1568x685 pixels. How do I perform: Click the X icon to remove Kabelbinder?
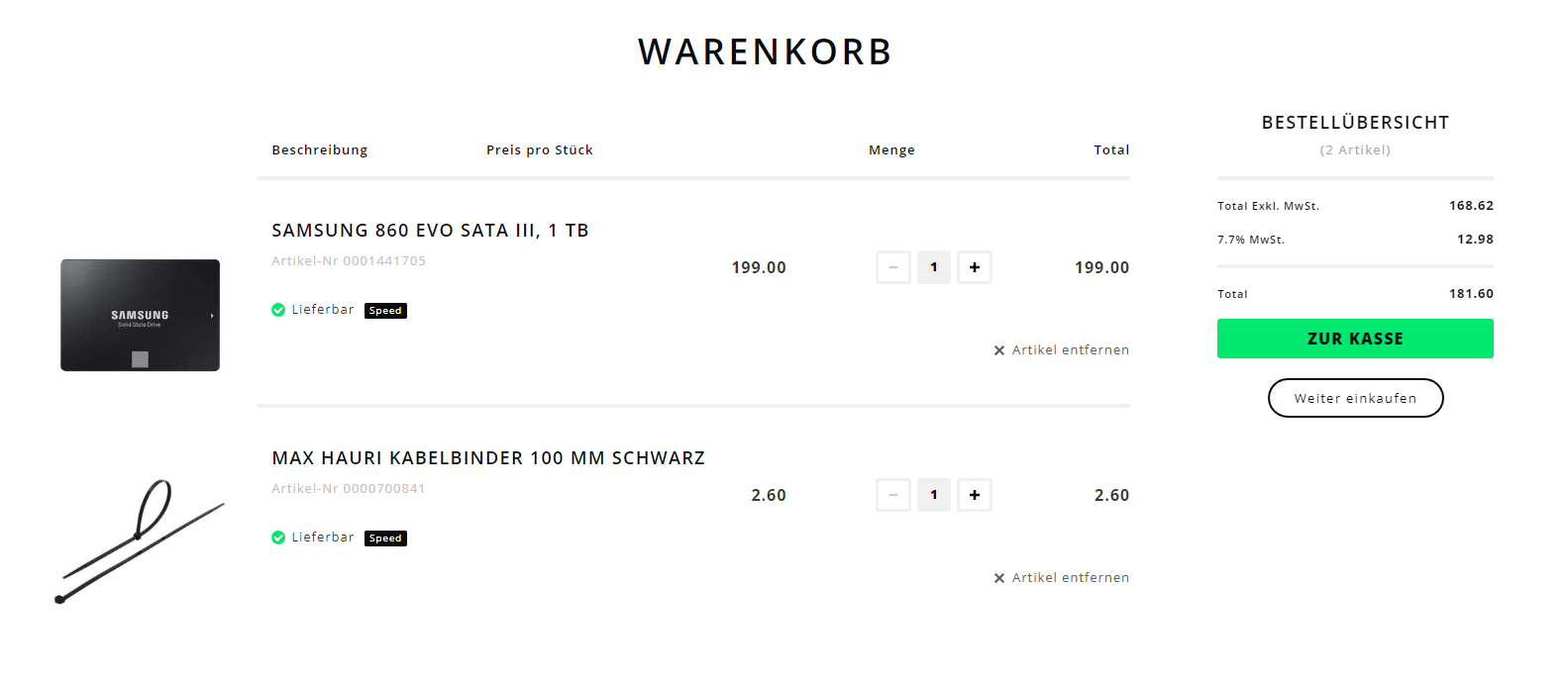click(999, 578)
